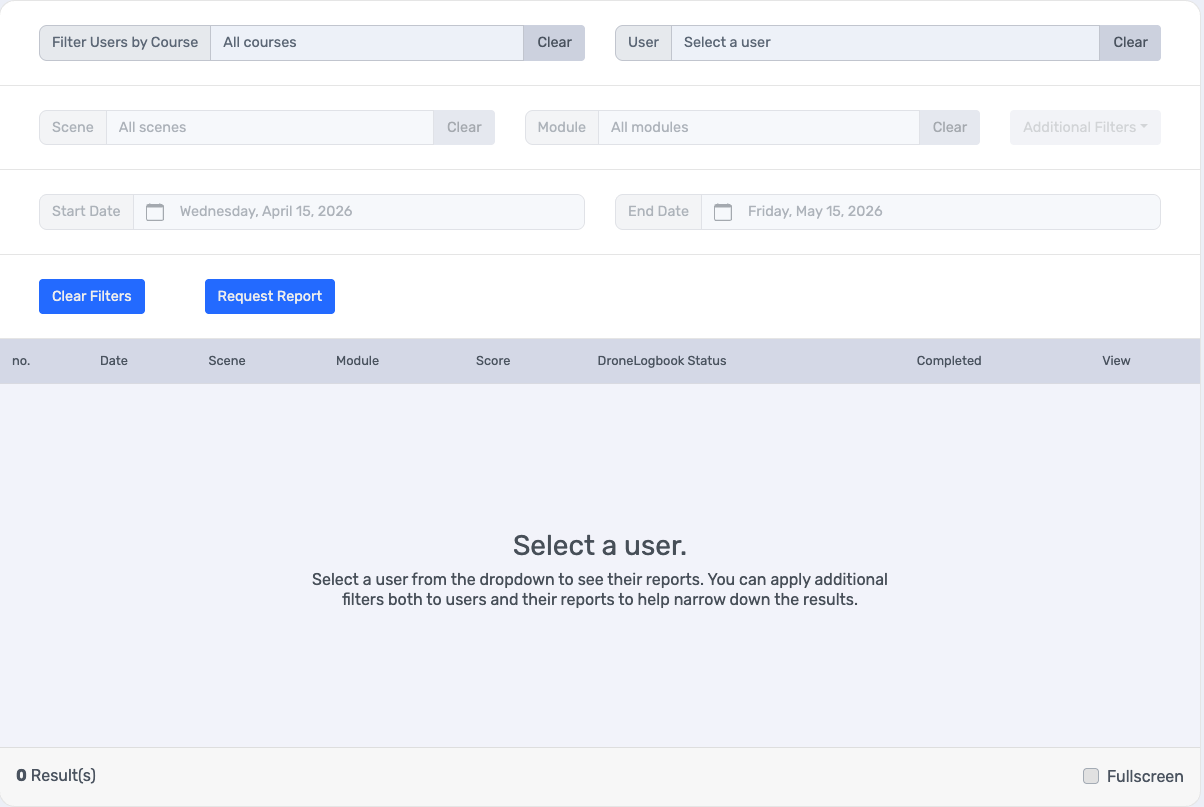1204x807 pixels.
Task: Clear the Module filter
Action: 950,127
